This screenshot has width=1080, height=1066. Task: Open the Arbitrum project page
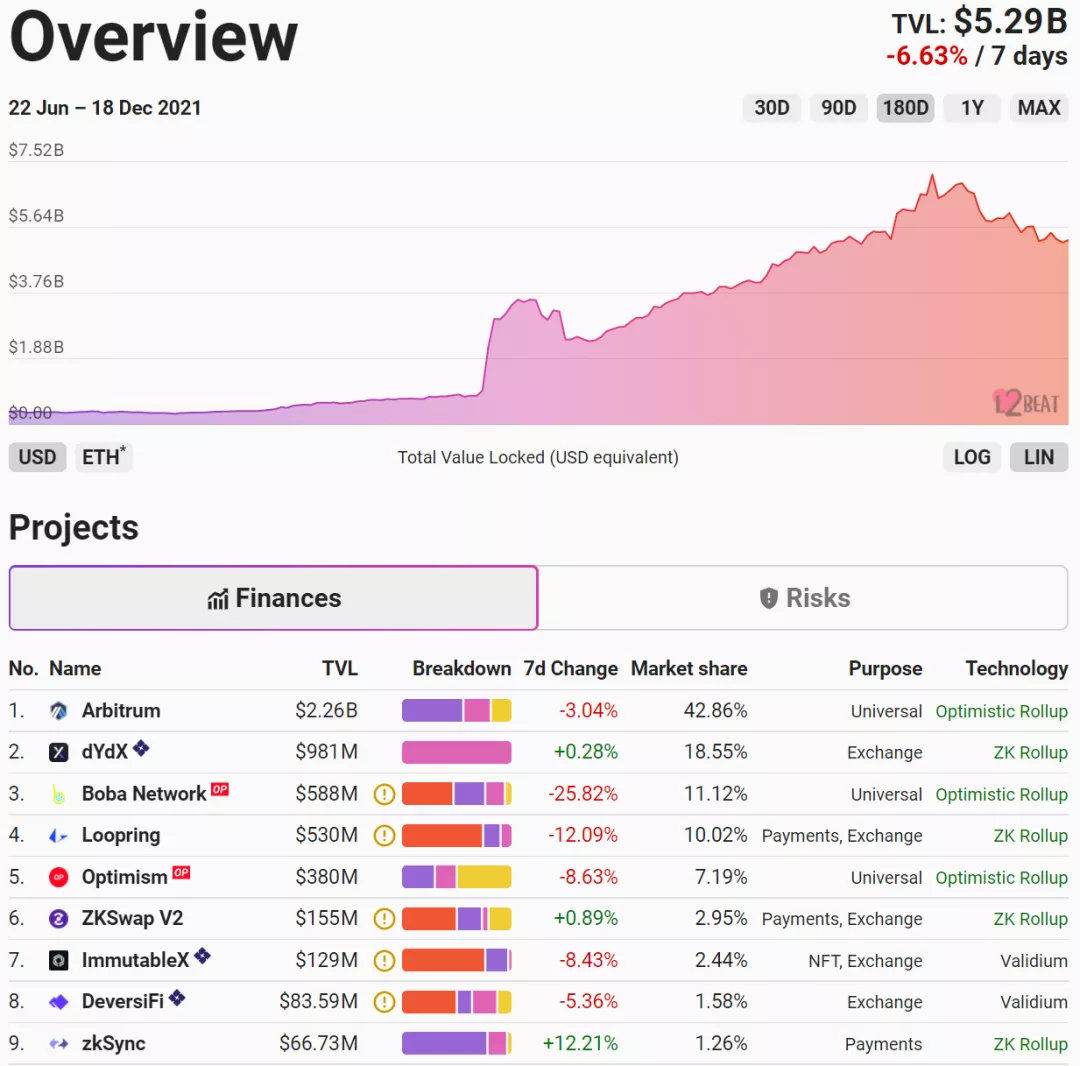pyautogui.click(x=121, y=711)
